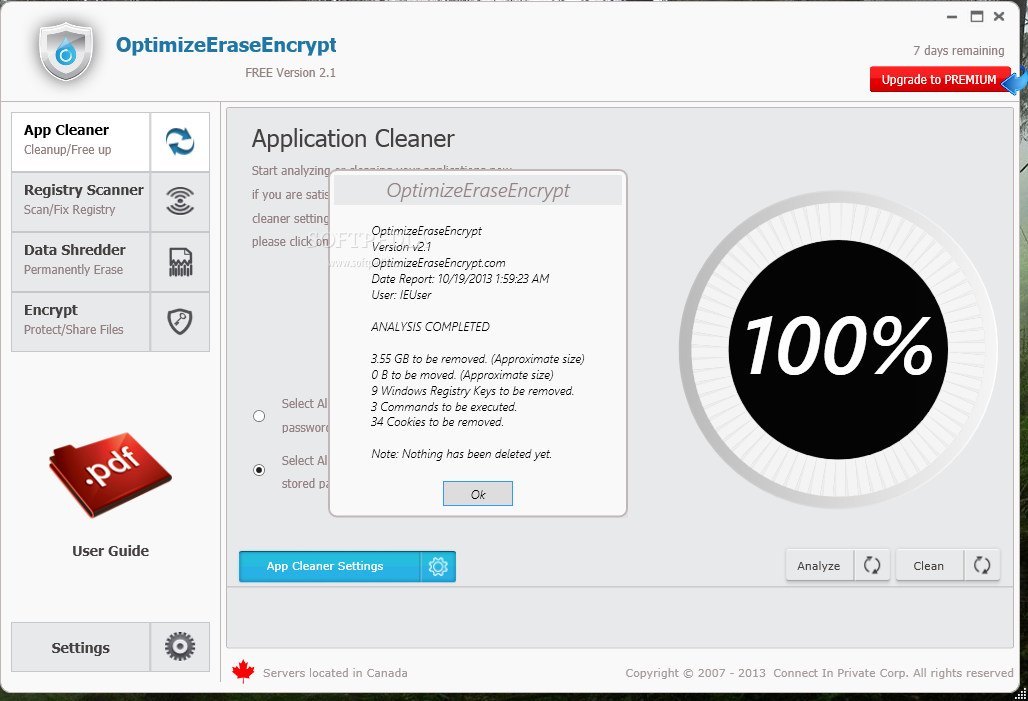
Task: Open the Settings panel label
Action: click(x=81, y=647)
